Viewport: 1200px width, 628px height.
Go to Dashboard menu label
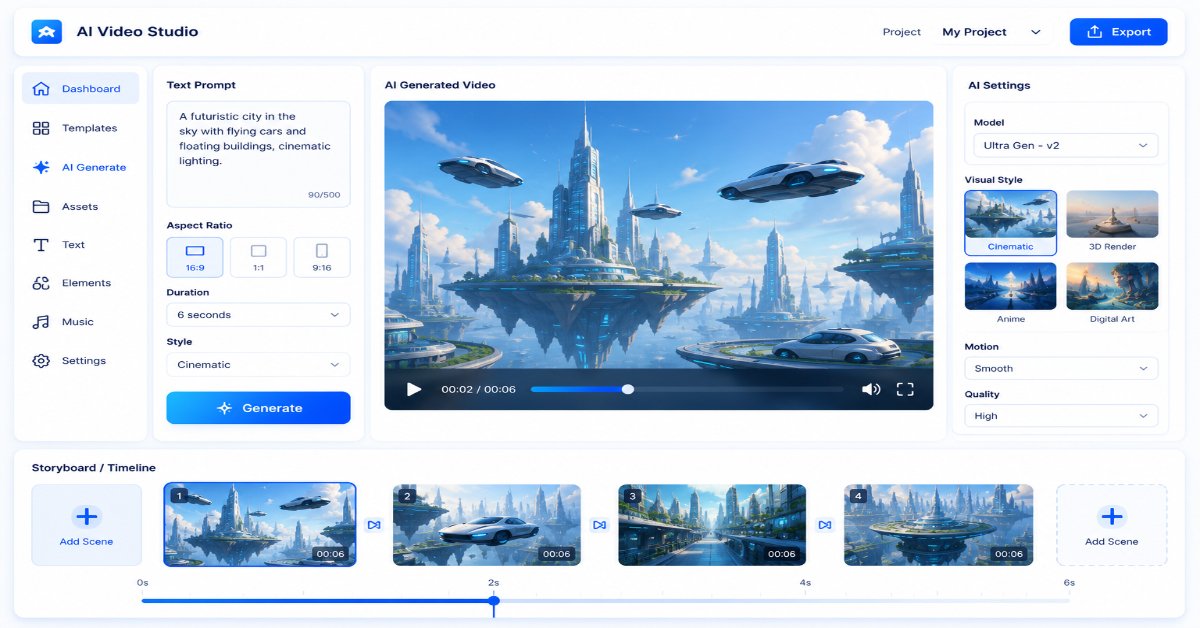pyautogui.click(x=91, y=89)
